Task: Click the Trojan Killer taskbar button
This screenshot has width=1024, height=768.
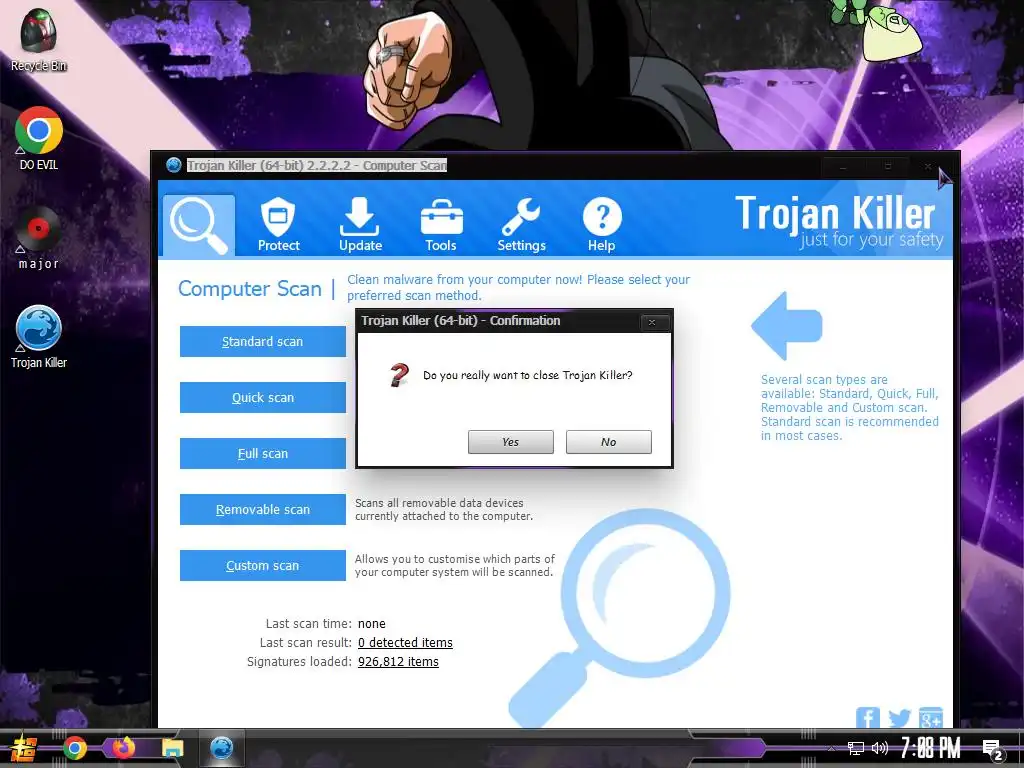Action: coord(221,748)
